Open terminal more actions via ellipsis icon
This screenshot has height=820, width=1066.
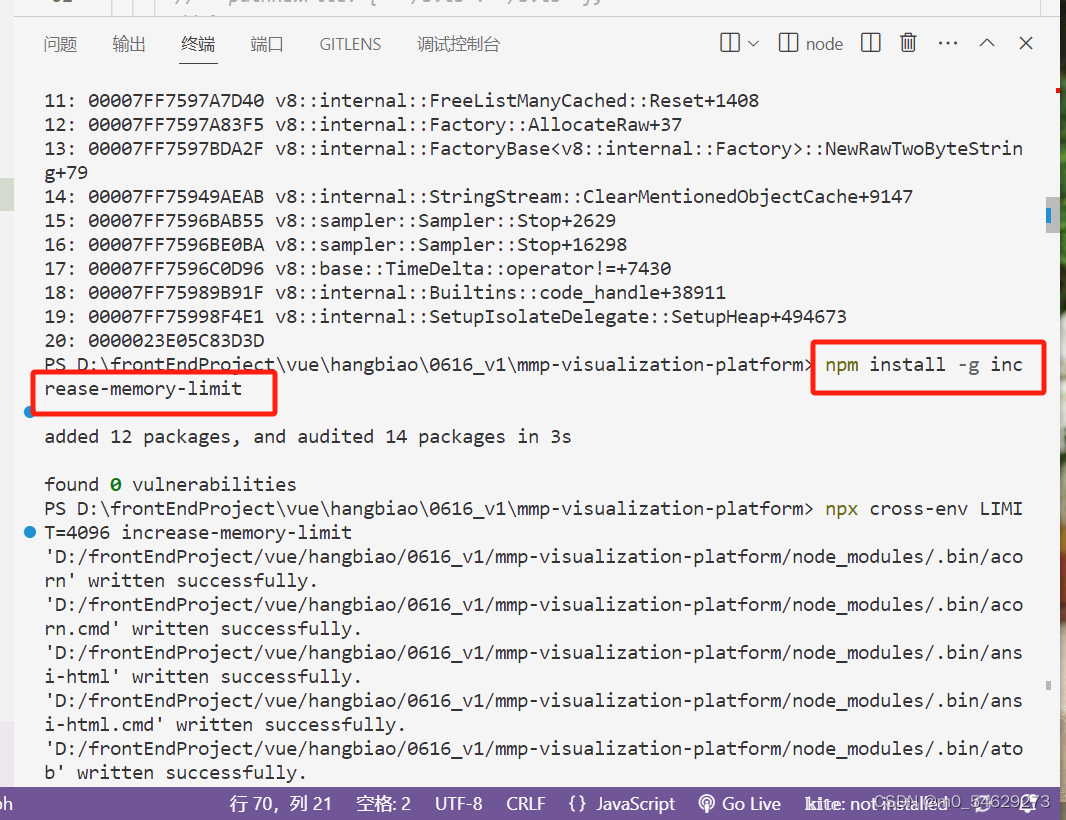click(947, 43)
